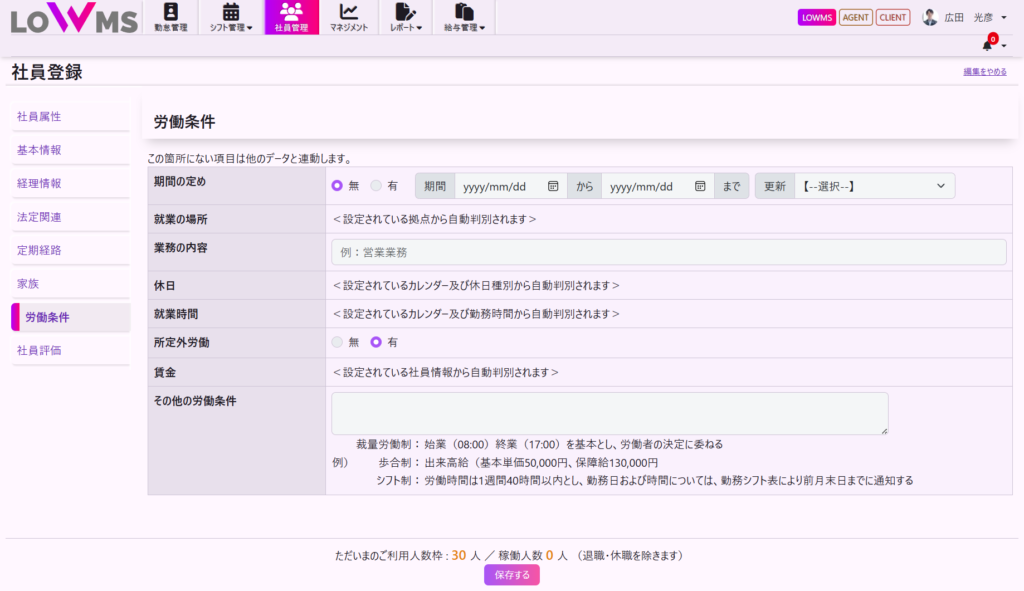Open the 社員属性 sidebar tab
Screen dimensions: 1024x591
[71, 117]
